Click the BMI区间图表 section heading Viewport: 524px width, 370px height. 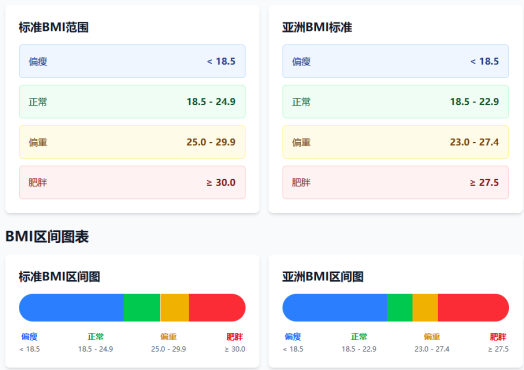(47, 237)
